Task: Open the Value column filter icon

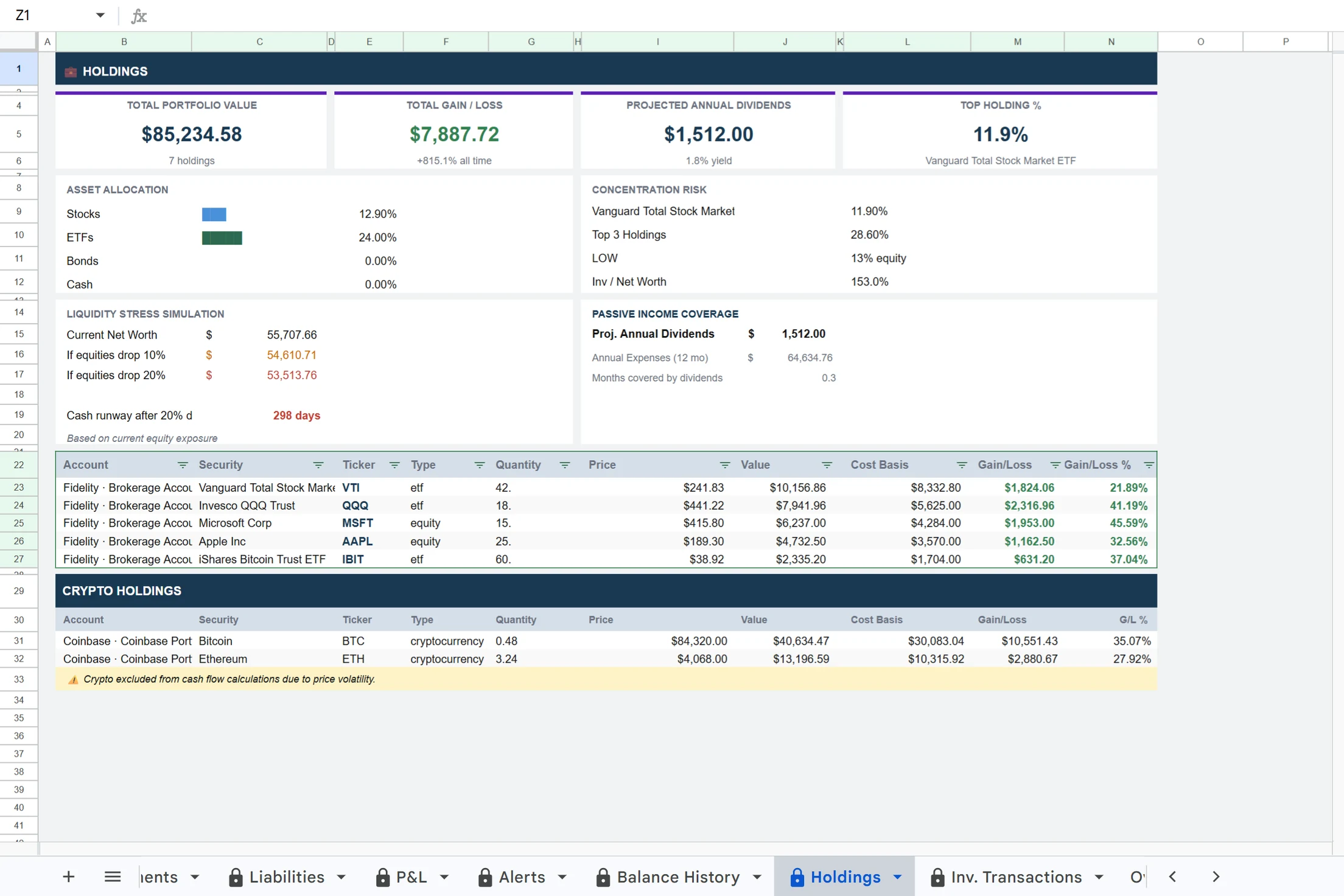Action: pyautogui.click(x=827, y=465)
